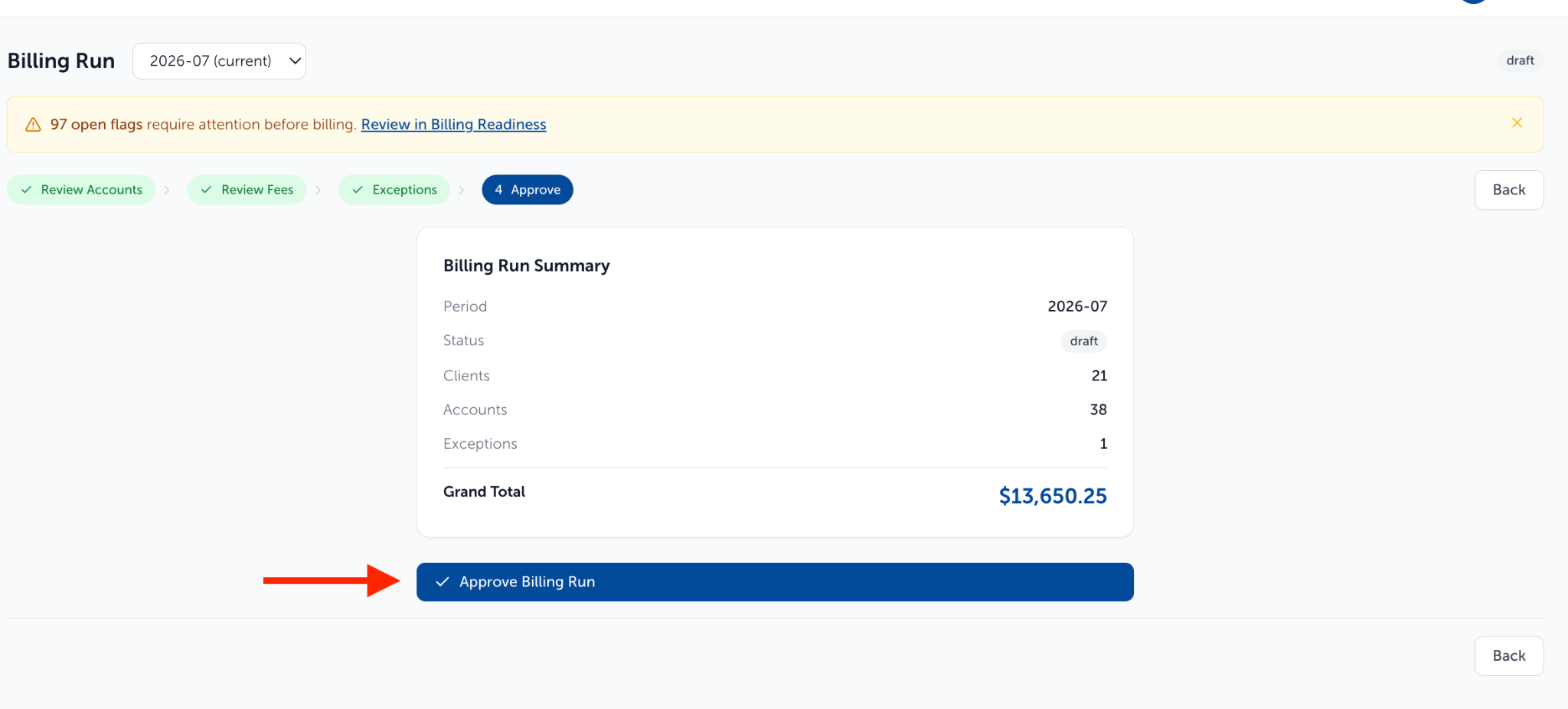
Task: Click the Grand Total amount $13,650.25
Action: coord(1053,496)
